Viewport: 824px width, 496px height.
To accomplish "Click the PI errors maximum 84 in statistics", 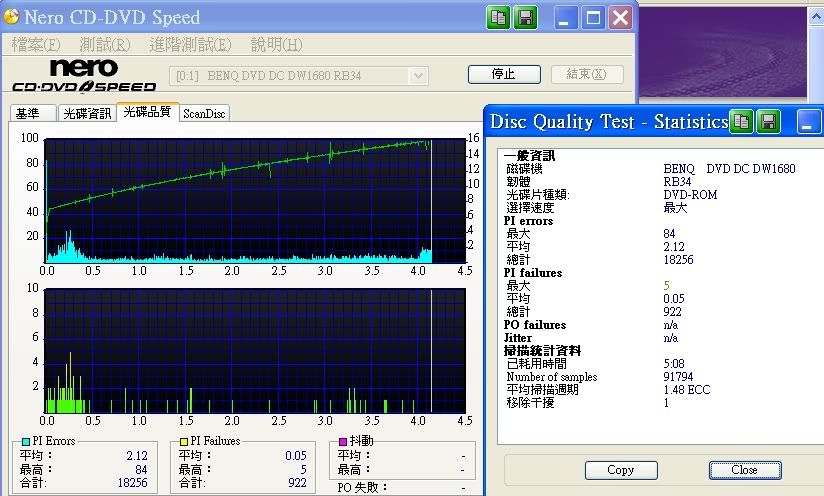I will (x=670, y=234).
